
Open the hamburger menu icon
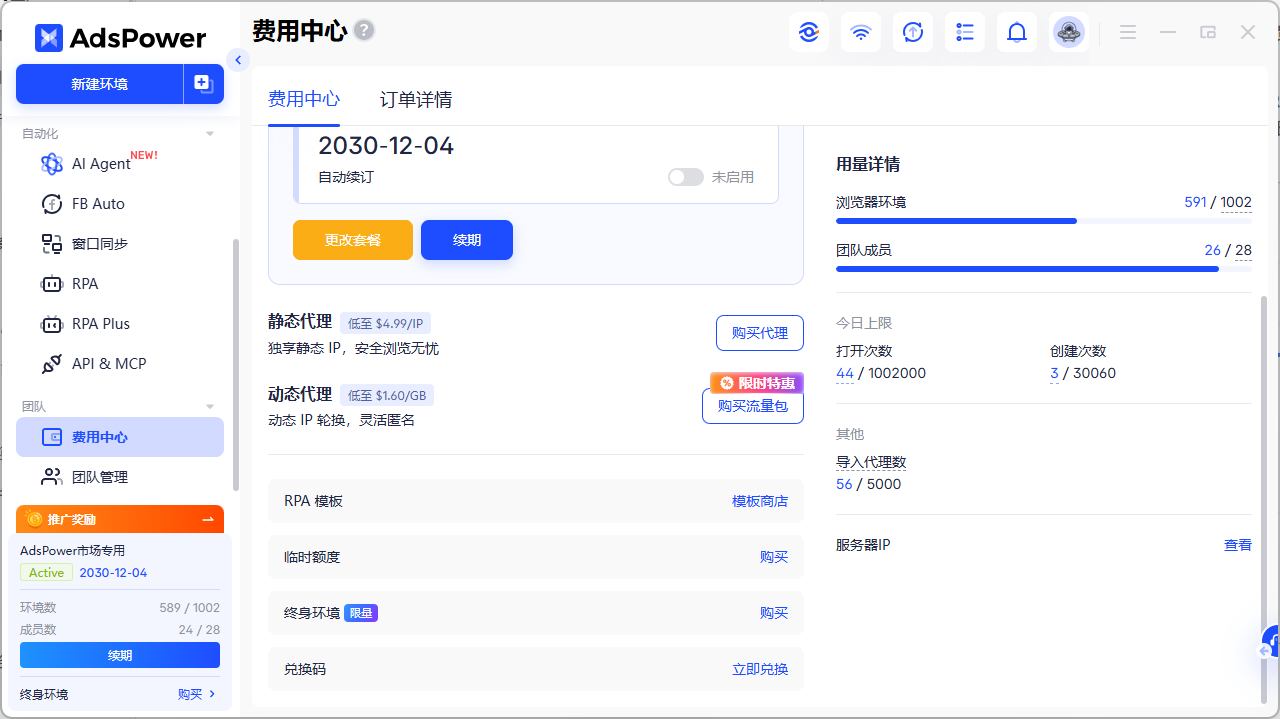[1128, 32]
